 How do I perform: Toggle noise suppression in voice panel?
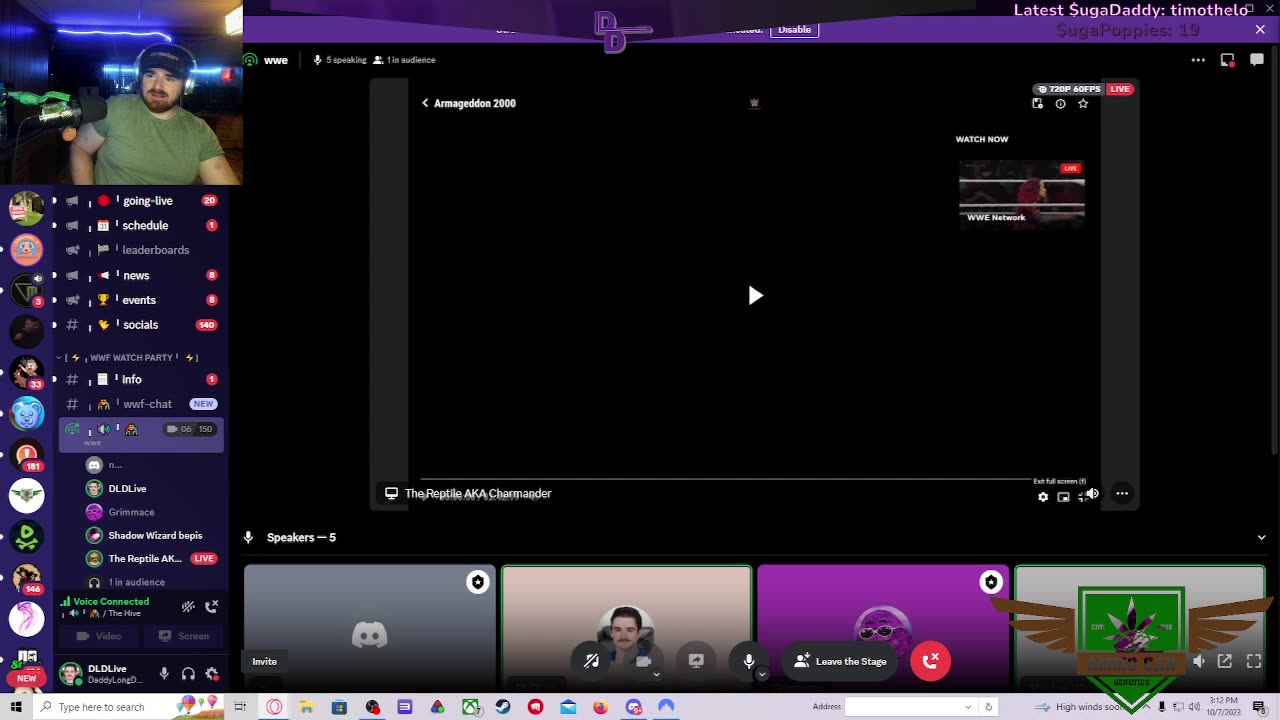coord(188,606)
